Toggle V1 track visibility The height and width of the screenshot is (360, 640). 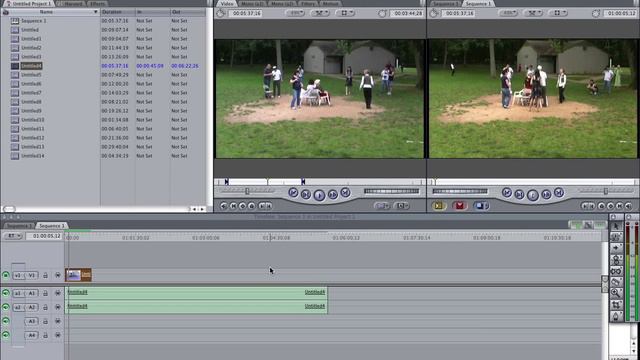point(6,276)
